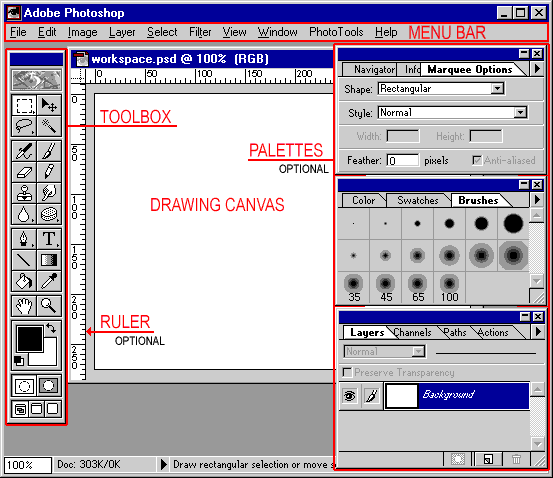Image resolution: width=553 pixels, height=478 pixels.
Task: Click the trash icon in Layers palette
Action: 516,459
